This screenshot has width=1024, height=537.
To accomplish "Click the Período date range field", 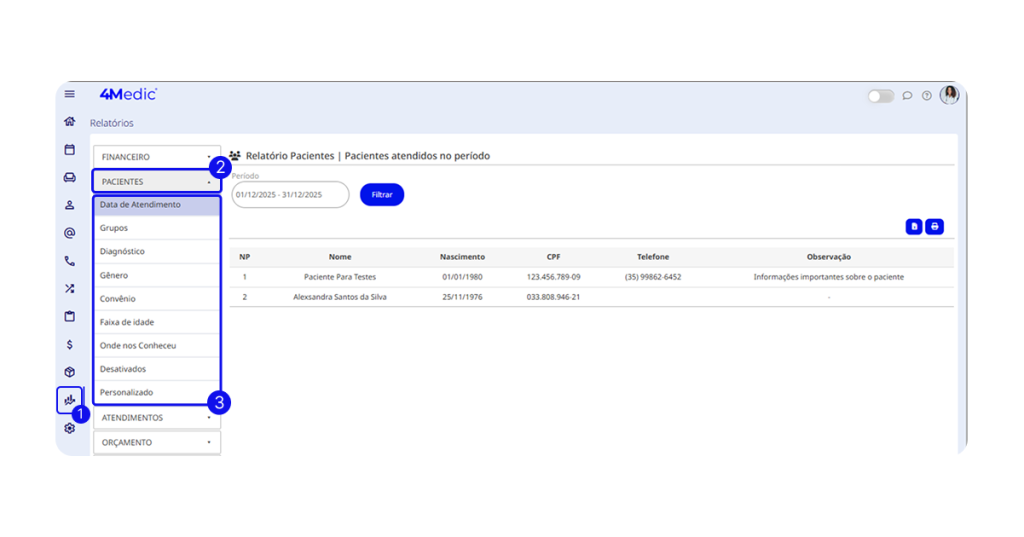I will click(x=290, y=194).
